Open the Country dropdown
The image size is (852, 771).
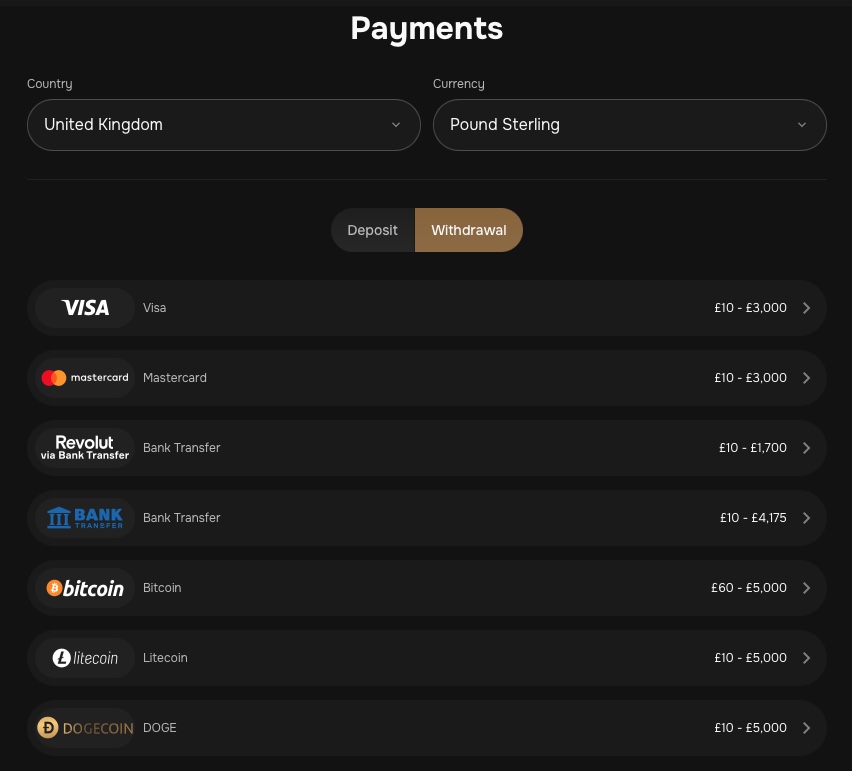point(223,124)
